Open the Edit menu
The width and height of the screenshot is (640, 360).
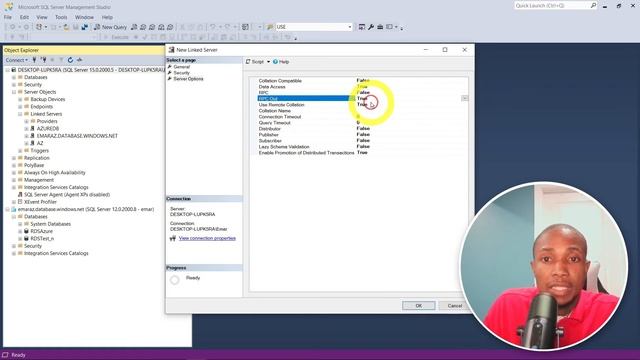pyautogui.click(x=24, y=17)
